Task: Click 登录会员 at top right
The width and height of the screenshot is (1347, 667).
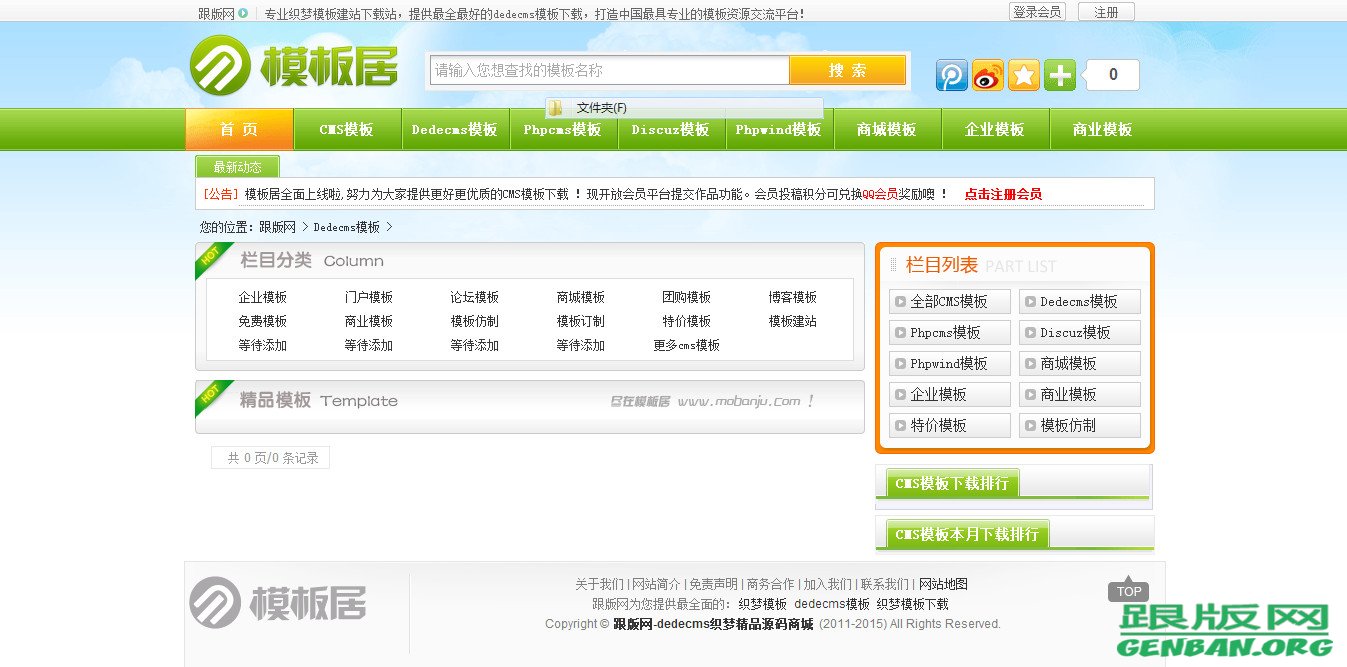Action: click(1037, 11)
